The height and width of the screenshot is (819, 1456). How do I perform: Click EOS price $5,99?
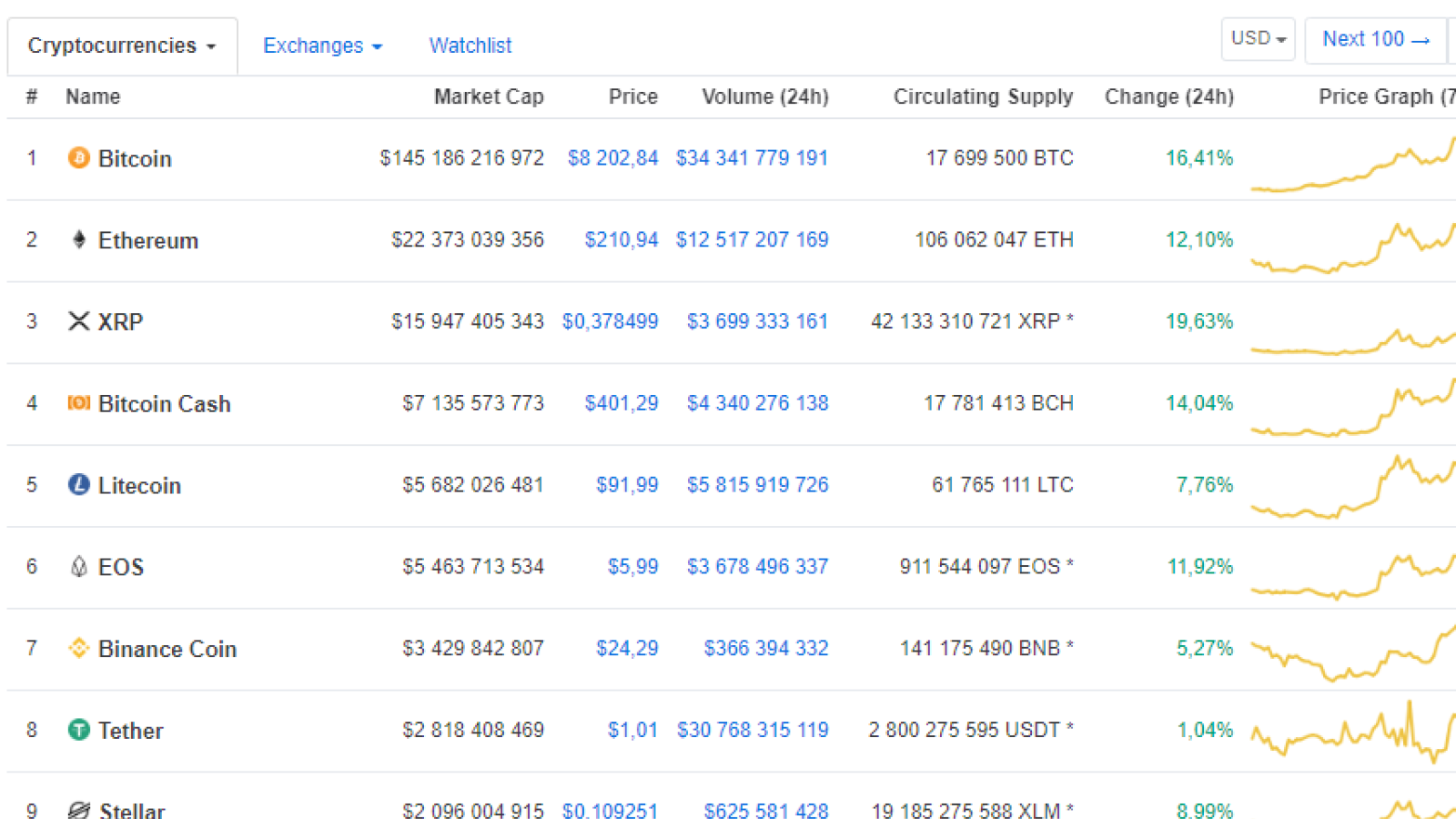coord(633,567)
